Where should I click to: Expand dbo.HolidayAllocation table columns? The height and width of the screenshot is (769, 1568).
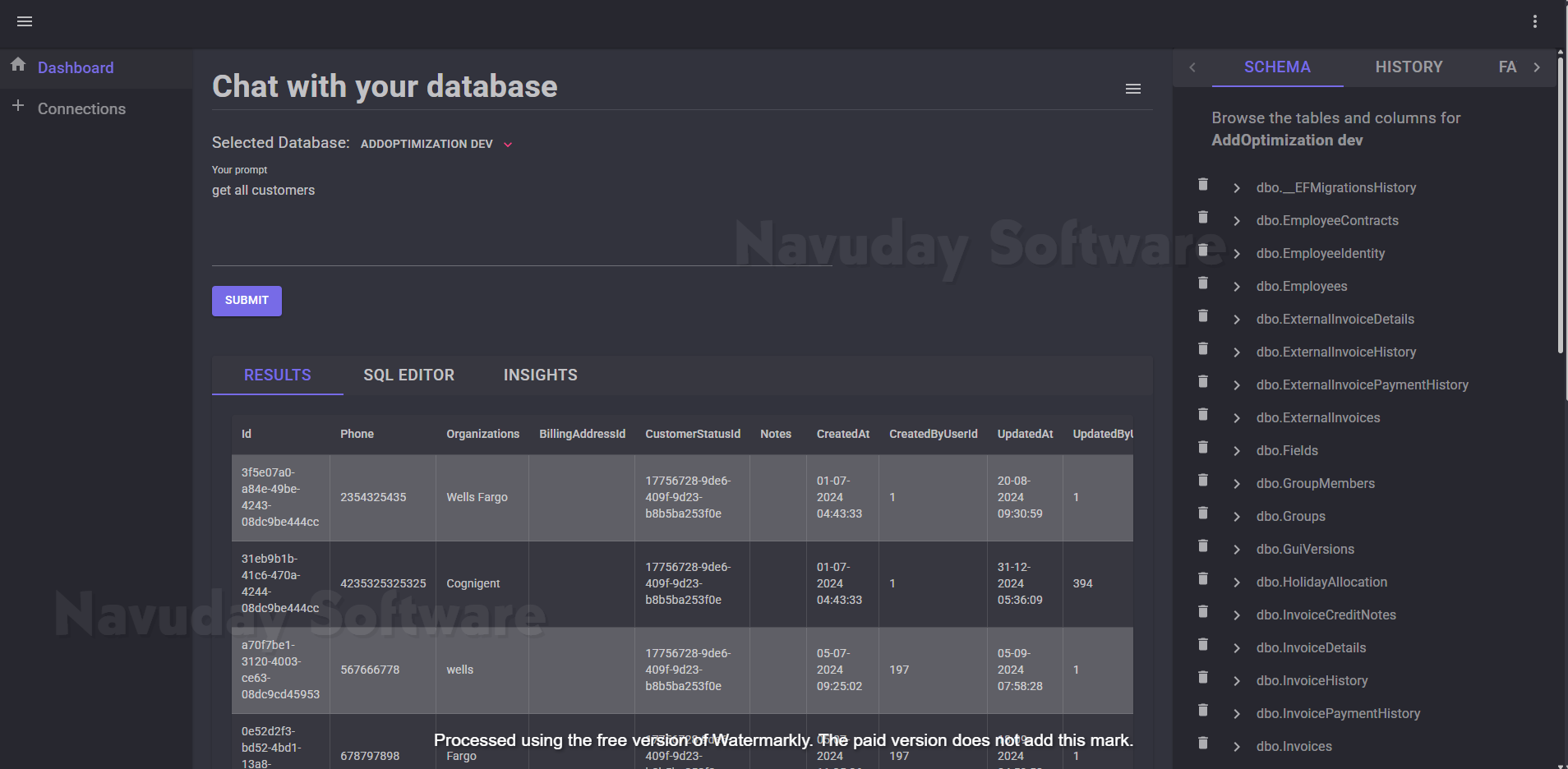click(x=1236, y=583)
